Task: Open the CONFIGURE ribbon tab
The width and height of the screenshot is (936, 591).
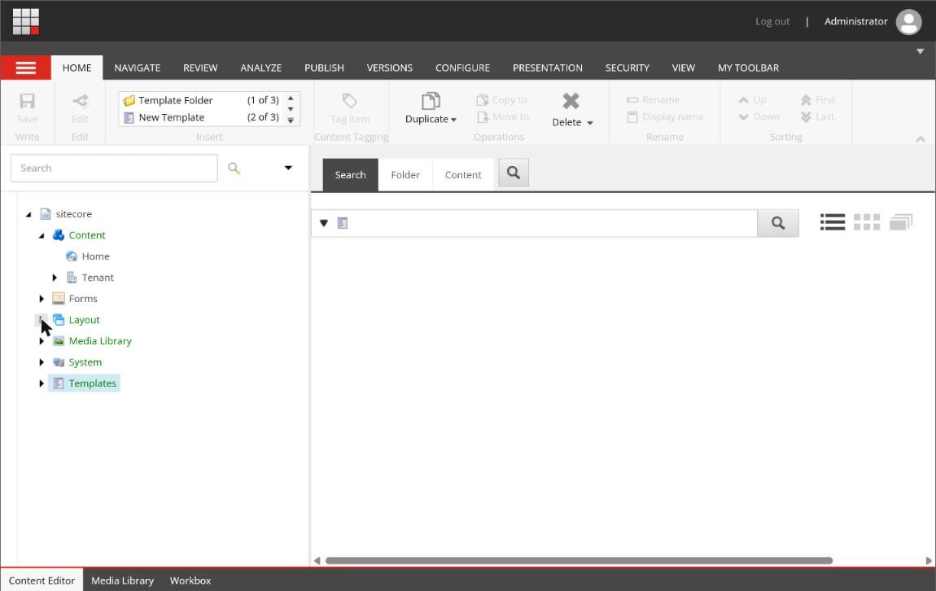Action: click(463, 68)
